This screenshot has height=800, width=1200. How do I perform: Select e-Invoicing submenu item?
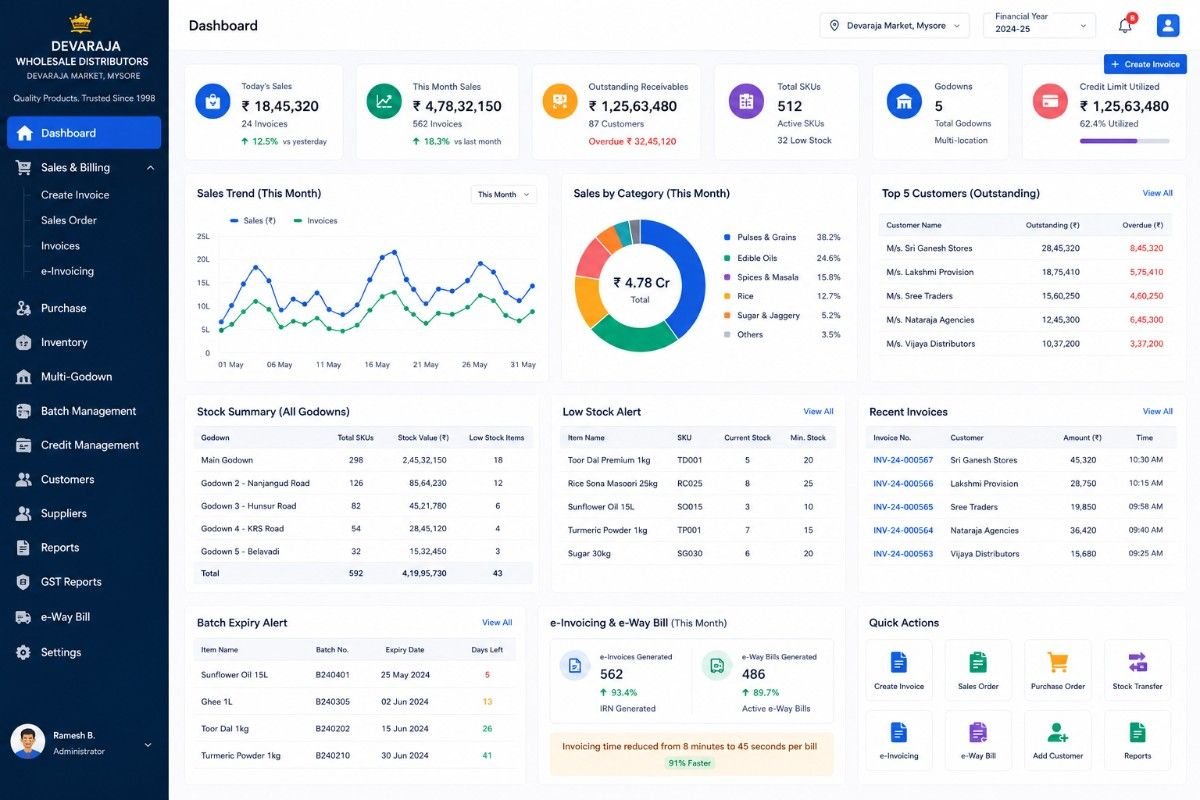tap(67, 271)
